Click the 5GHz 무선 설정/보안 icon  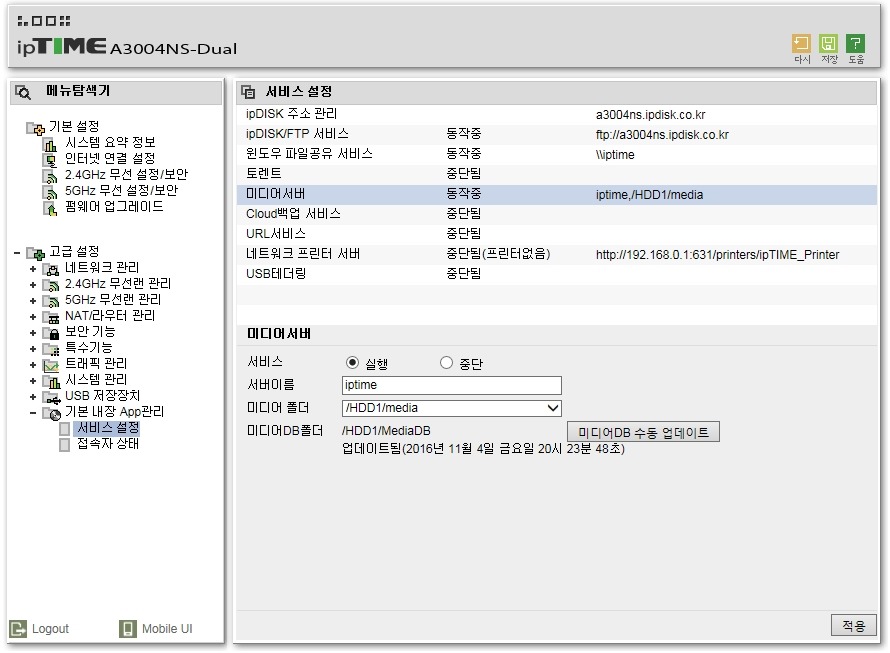coord(51,192)
